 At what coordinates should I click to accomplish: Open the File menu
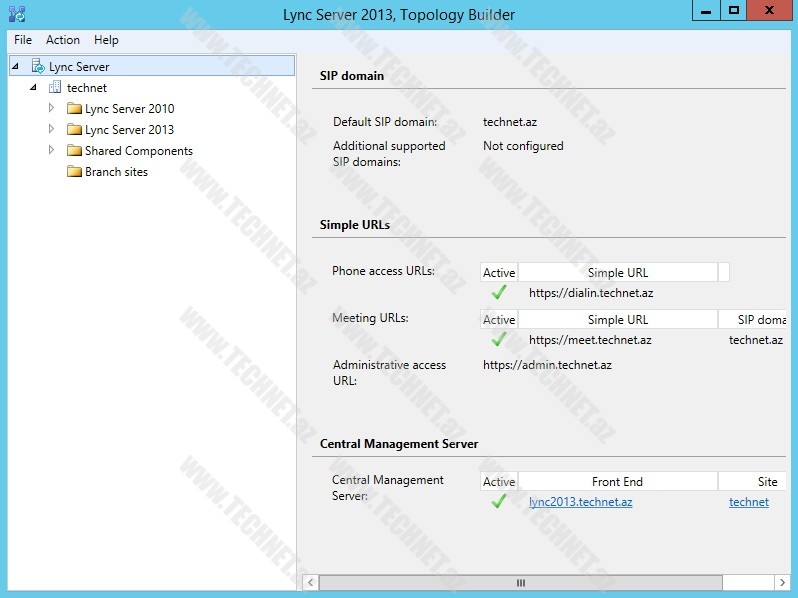[x=23, y=40]
